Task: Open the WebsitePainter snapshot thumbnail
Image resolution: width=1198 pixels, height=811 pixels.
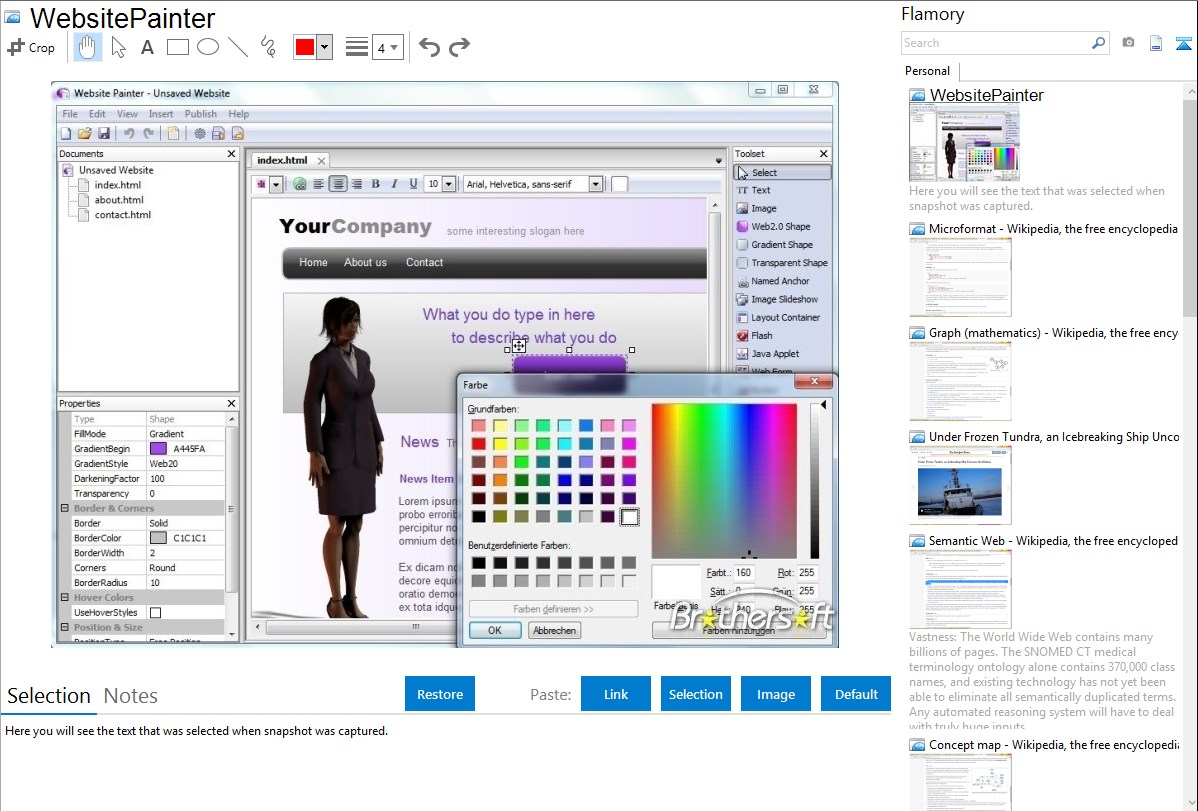Action: (964, 143)
